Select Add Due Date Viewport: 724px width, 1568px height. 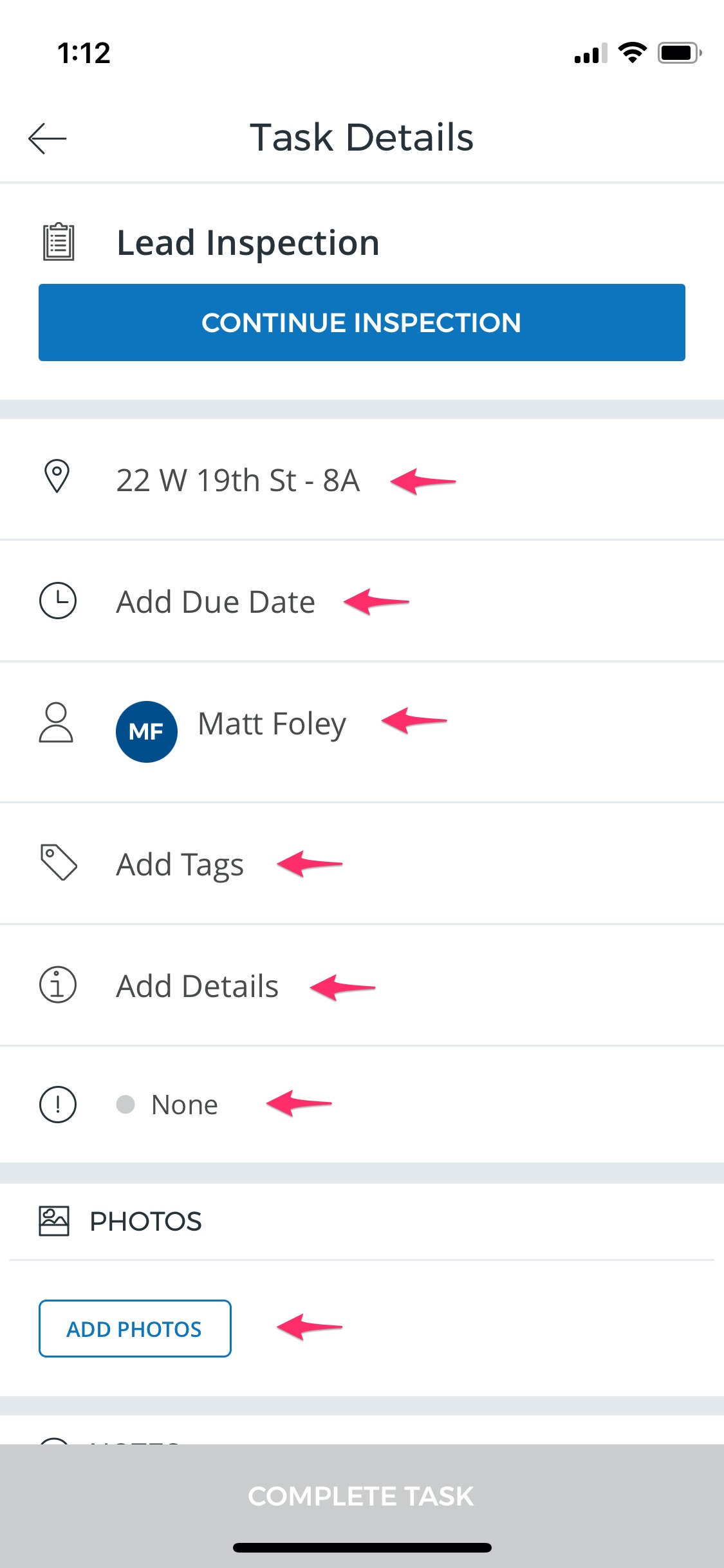click(362, 601)
